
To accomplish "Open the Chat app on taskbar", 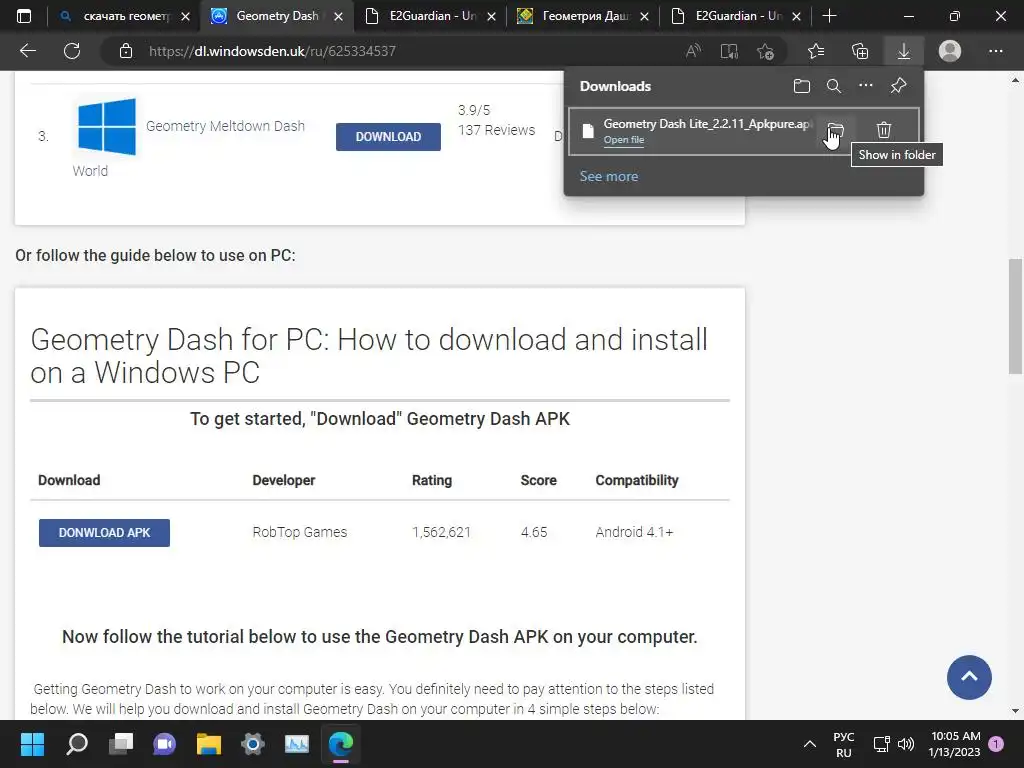I will pos(165,744).
